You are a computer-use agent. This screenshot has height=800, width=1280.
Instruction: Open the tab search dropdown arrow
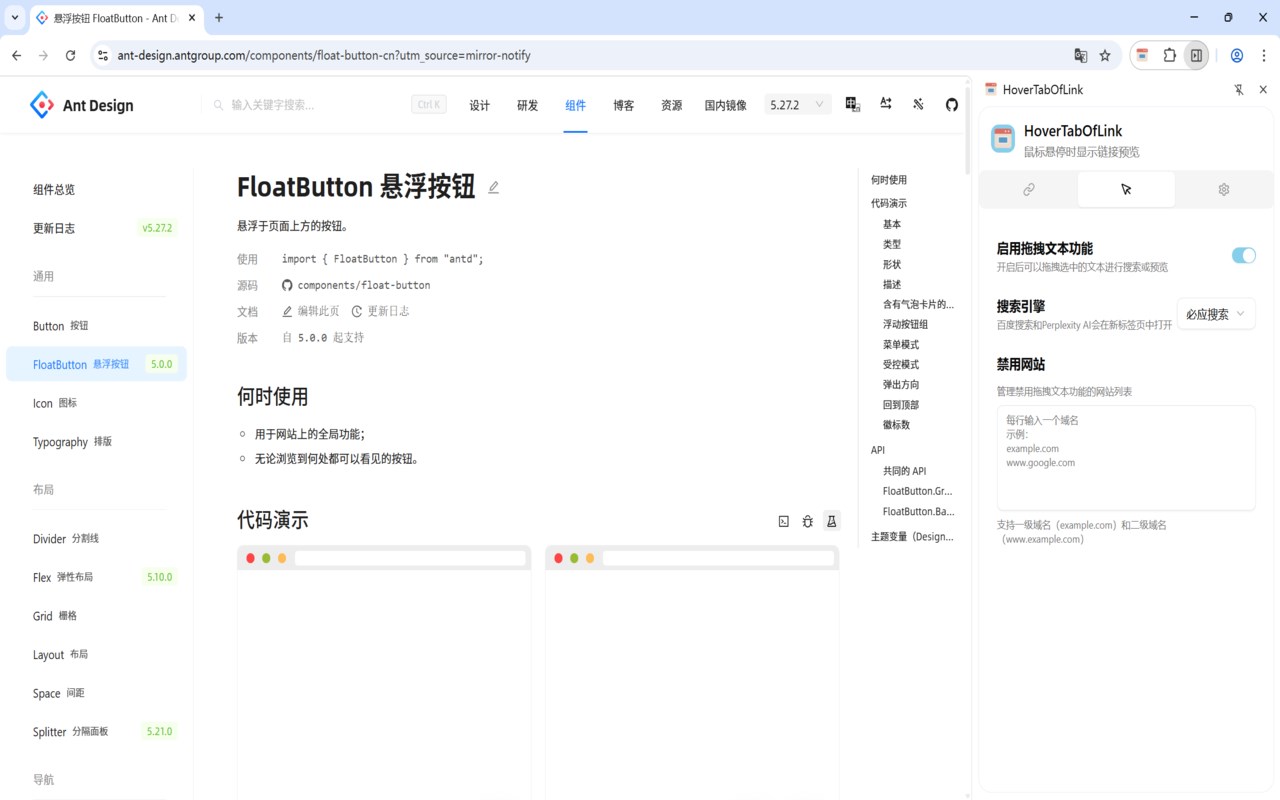pyautogui.click(x=15, y=17)
